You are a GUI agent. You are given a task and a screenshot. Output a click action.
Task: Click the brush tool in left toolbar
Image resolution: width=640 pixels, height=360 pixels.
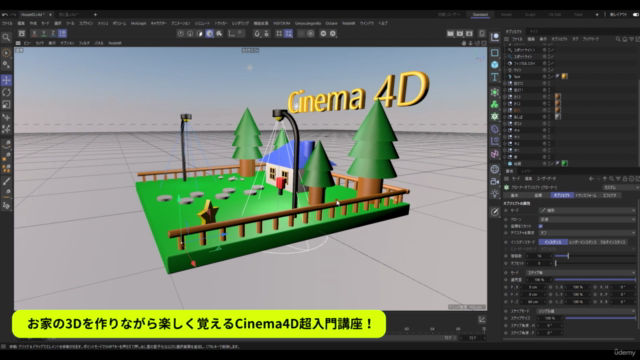point(7,181)
